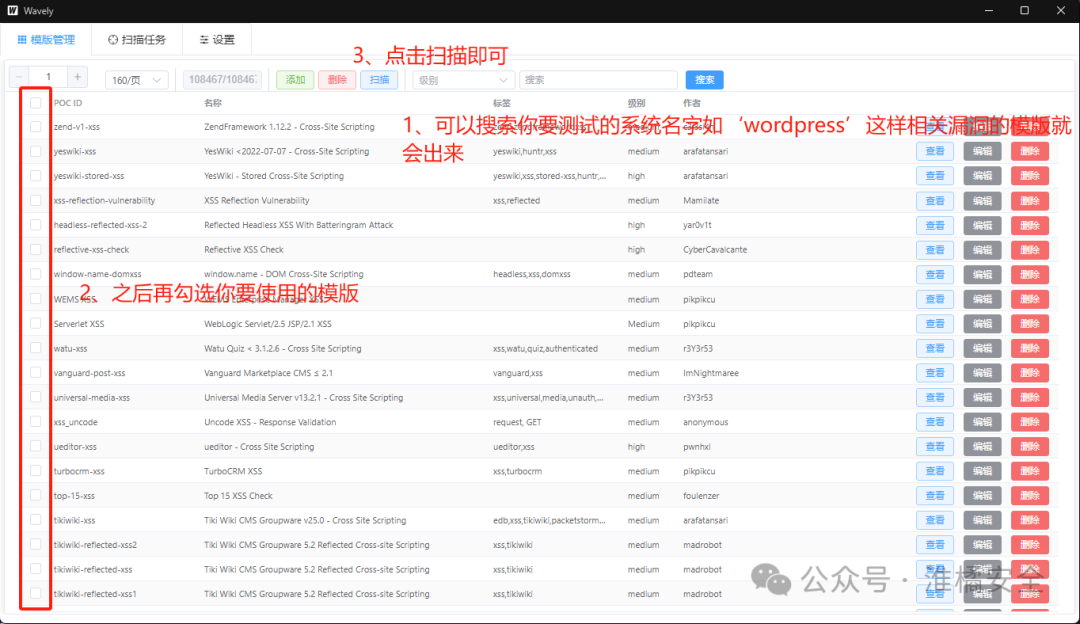Screen dimensions: 1080x624
Task: Click 编辑 for universal-media-xss row
Action: tap(982, 397)
